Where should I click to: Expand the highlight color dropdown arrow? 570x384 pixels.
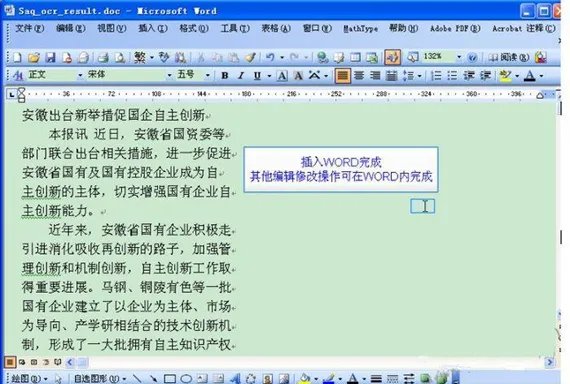(517, 76)
